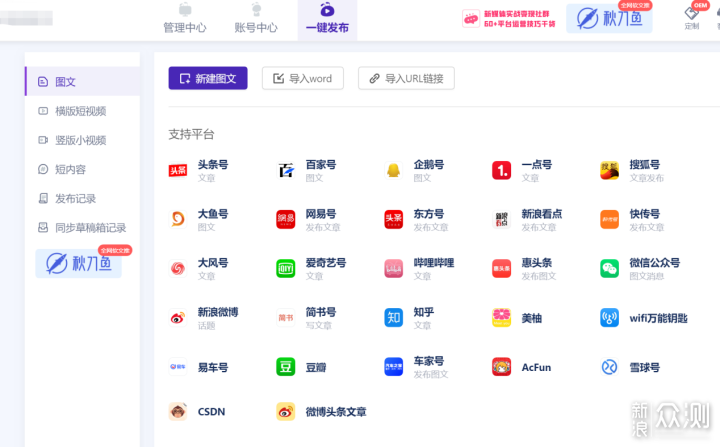Select the 百家号 platform name
The image size is (720, 447).
click(x=321, y=164)
